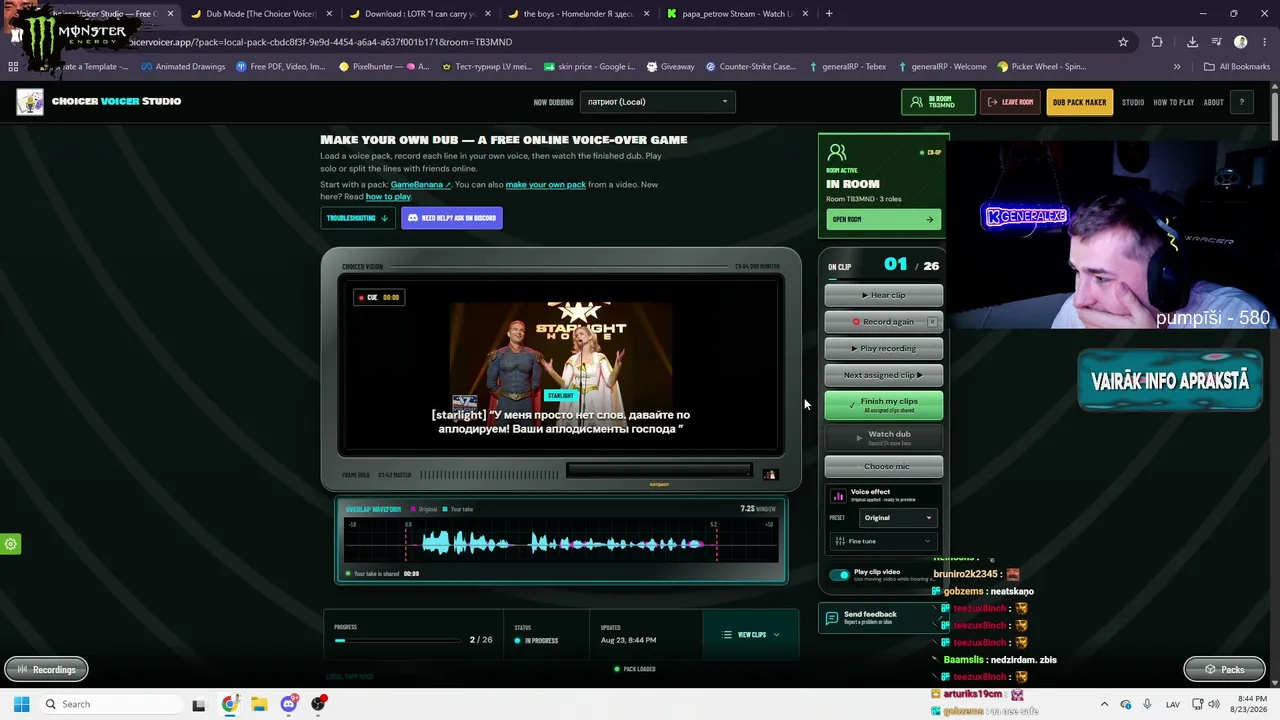Viewport: 1280px width, 720px height.
Task: Follow the make your own pack link
Action: pyautogui.click(x=546, y=185)
